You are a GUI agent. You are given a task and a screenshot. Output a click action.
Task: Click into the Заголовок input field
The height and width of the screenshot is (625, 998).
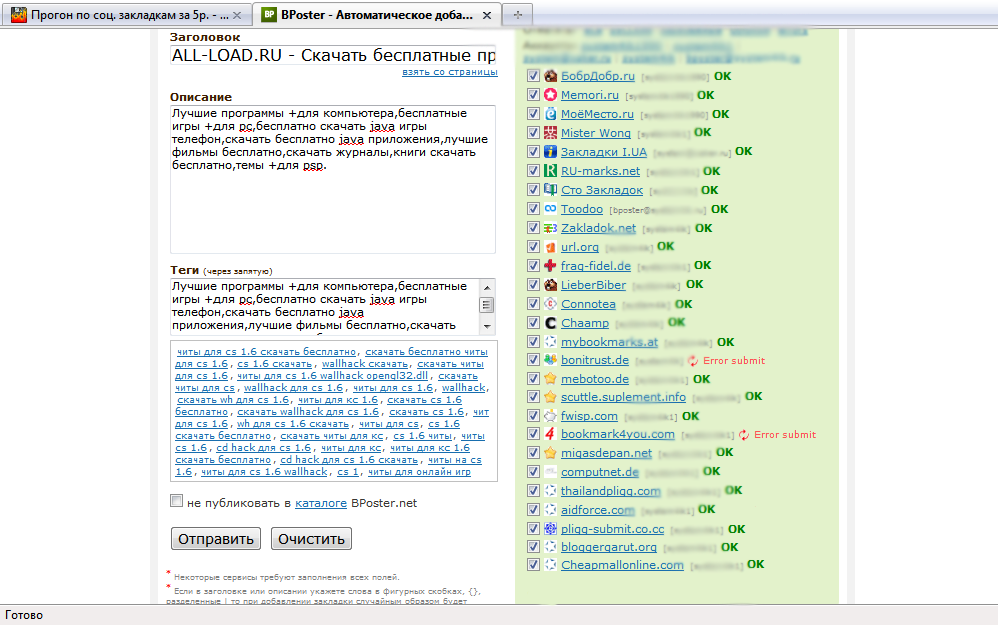[333, 55]
